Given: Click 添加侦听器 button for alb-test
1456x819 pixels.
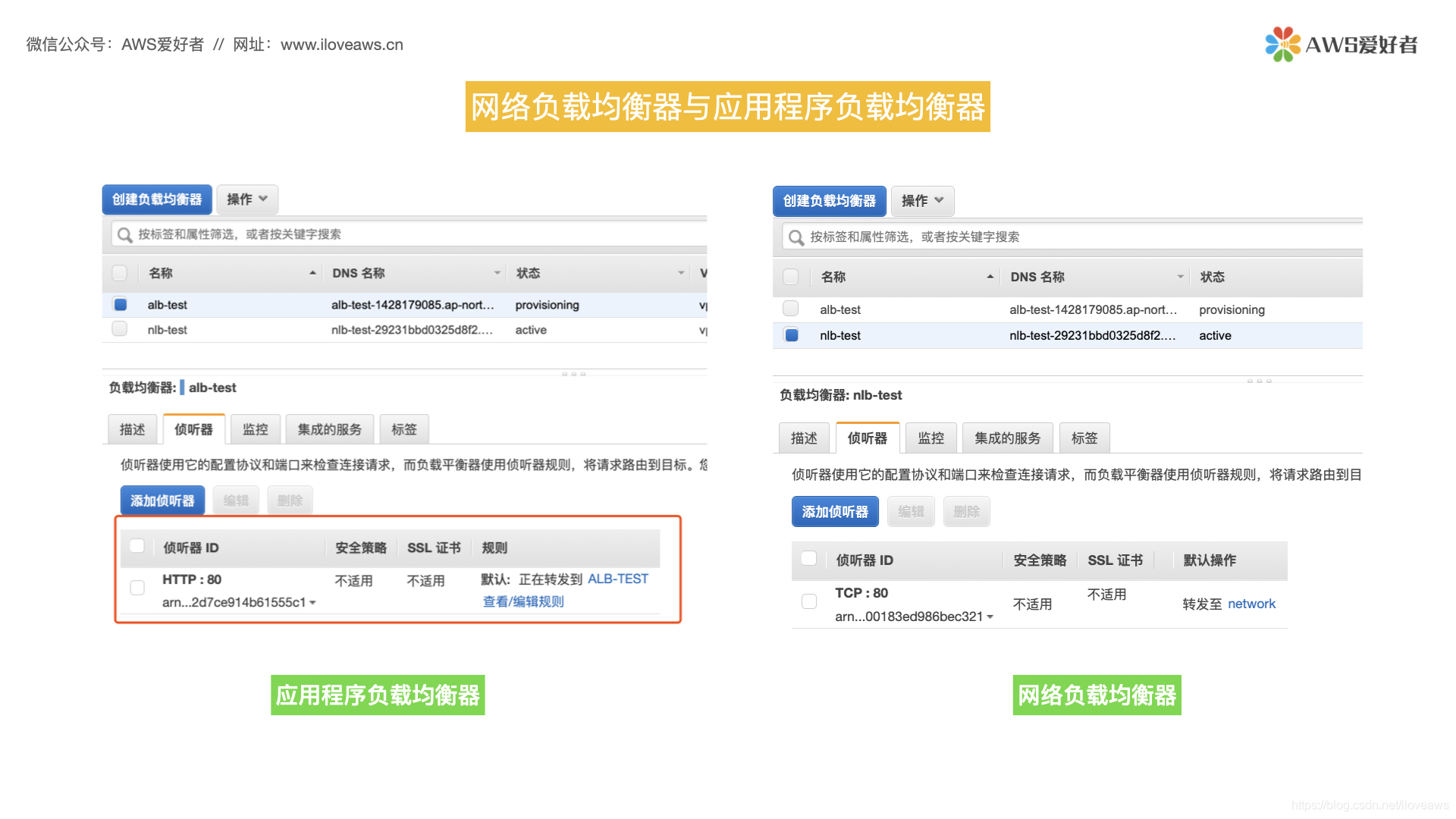Looking at the screenshot, I should [162, 500].
